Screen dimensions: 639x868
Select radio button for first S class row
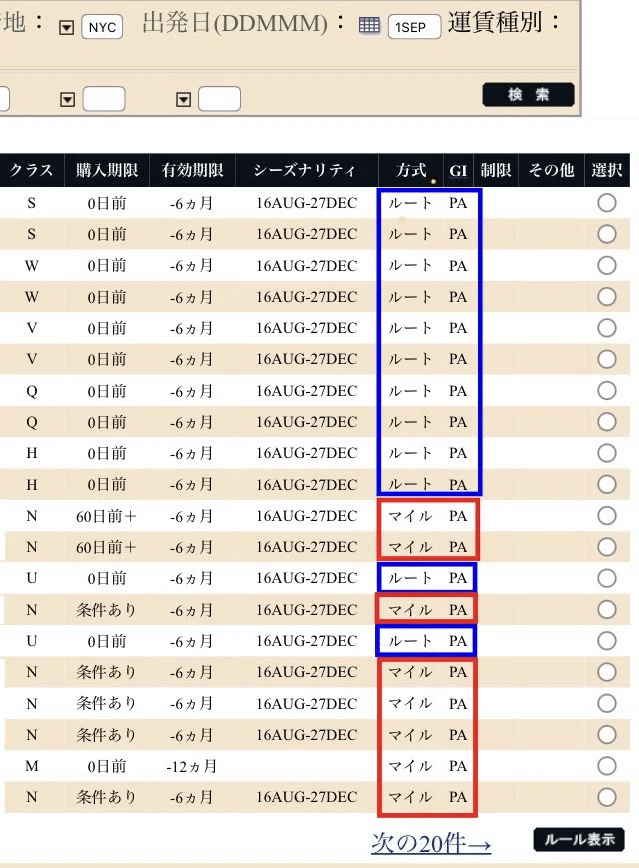tap(607, 203)
